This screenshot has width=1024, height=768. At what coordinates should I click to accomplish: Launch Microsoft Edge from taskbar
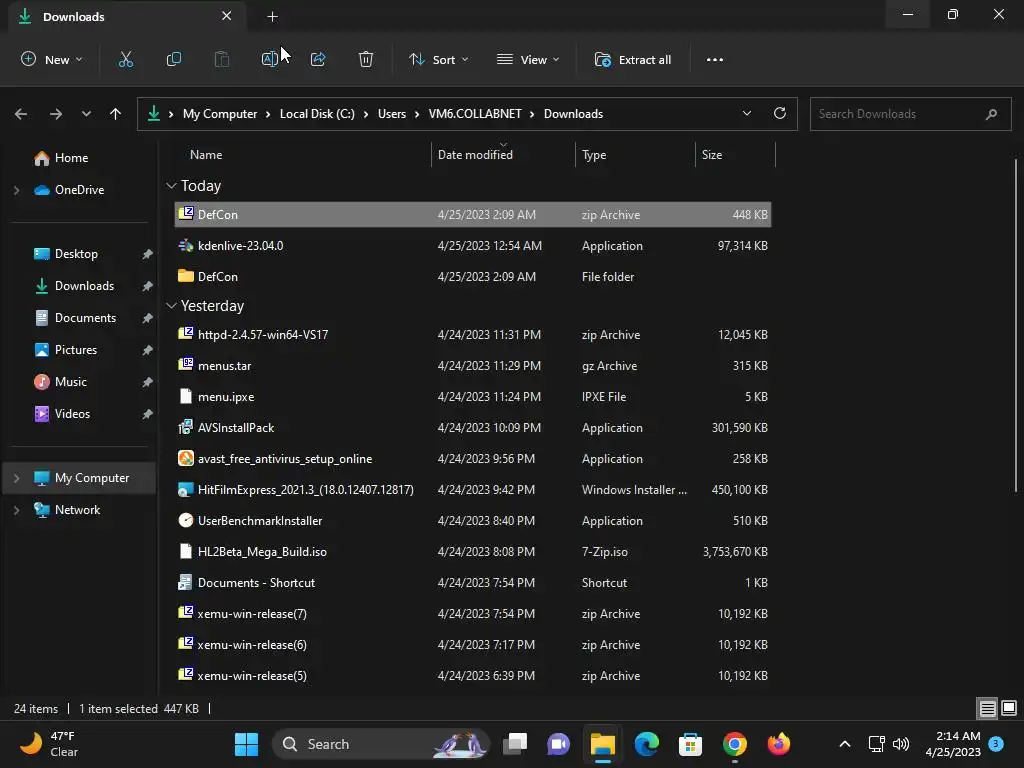tap(647, 744)
